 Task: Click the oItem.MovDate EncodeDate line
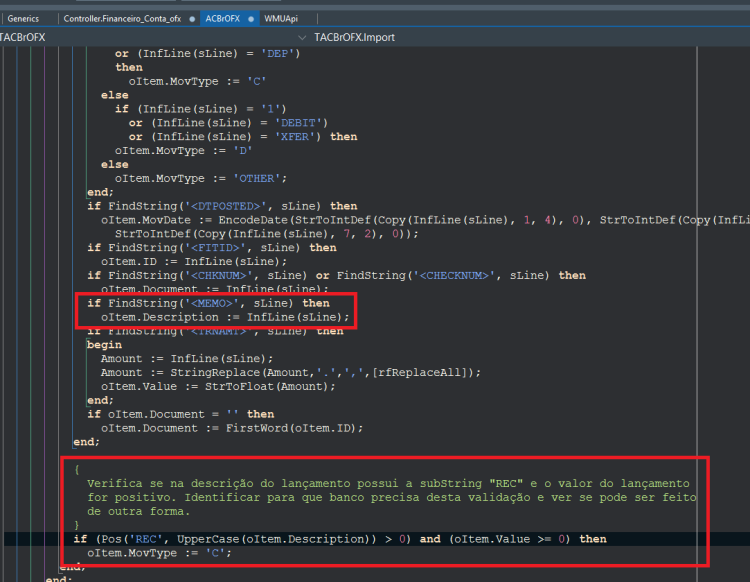click(425, 220)
